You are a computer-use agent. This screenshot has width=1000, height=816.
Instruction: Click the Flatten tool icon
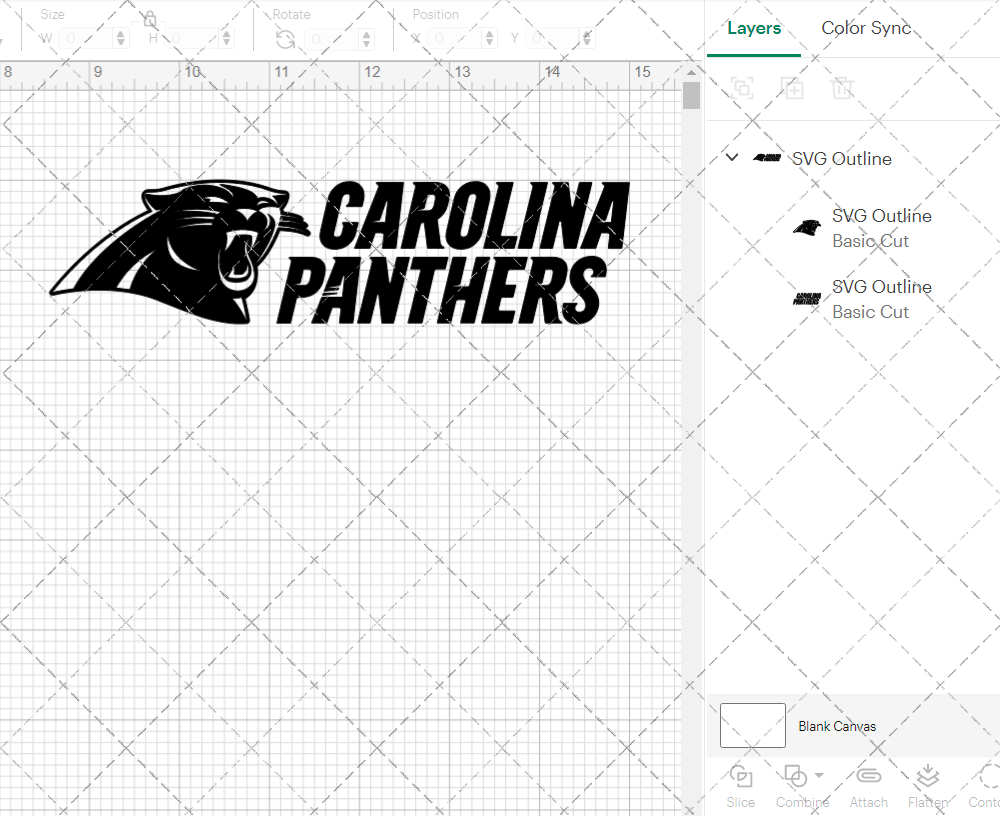click(927, 777)
